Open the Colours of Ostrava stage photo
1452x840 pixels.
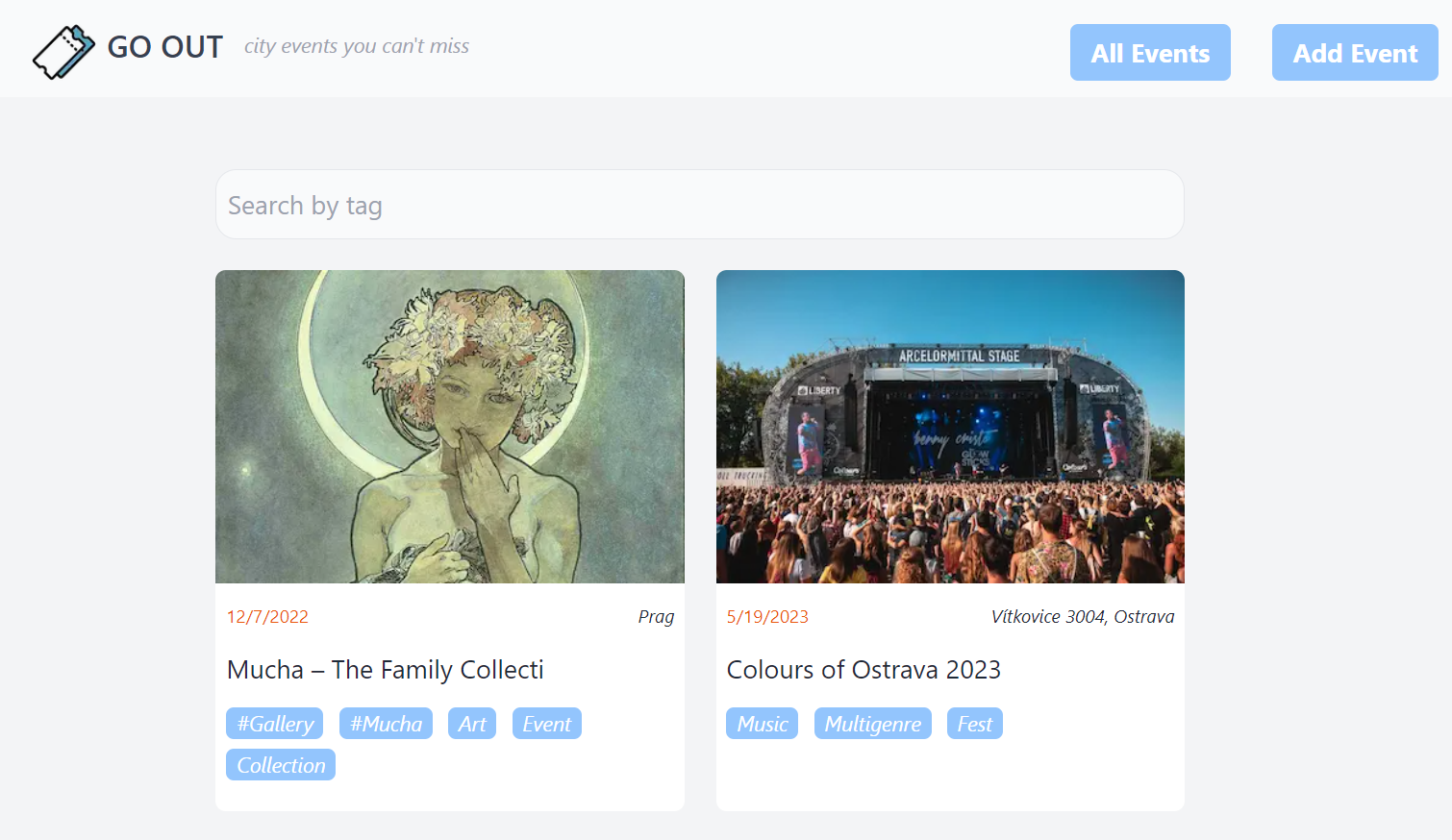tap(949, 426)
